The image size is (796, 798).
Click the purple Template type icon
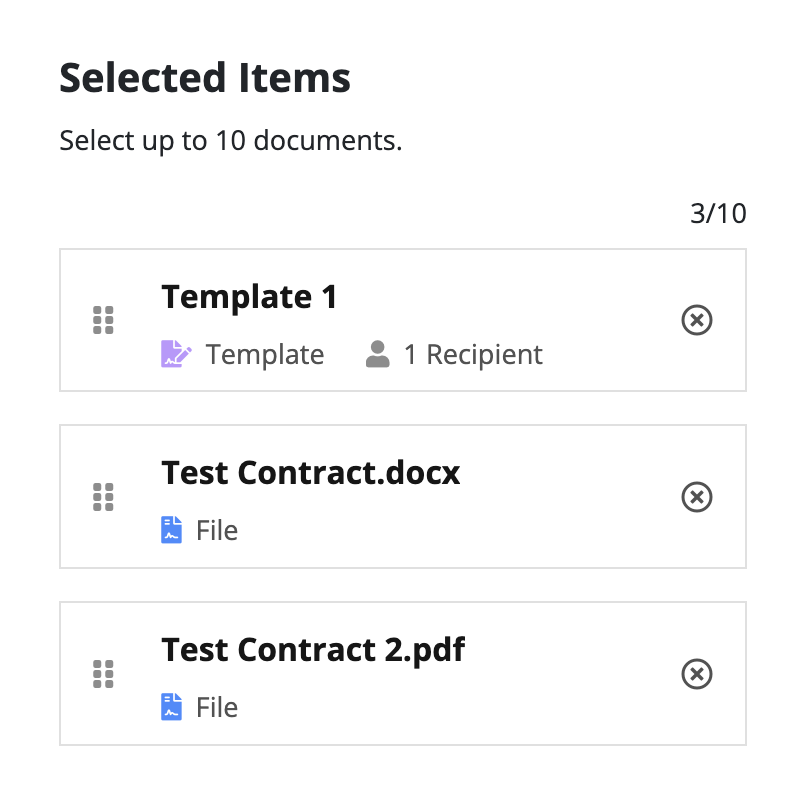click(x=176, y=354)
